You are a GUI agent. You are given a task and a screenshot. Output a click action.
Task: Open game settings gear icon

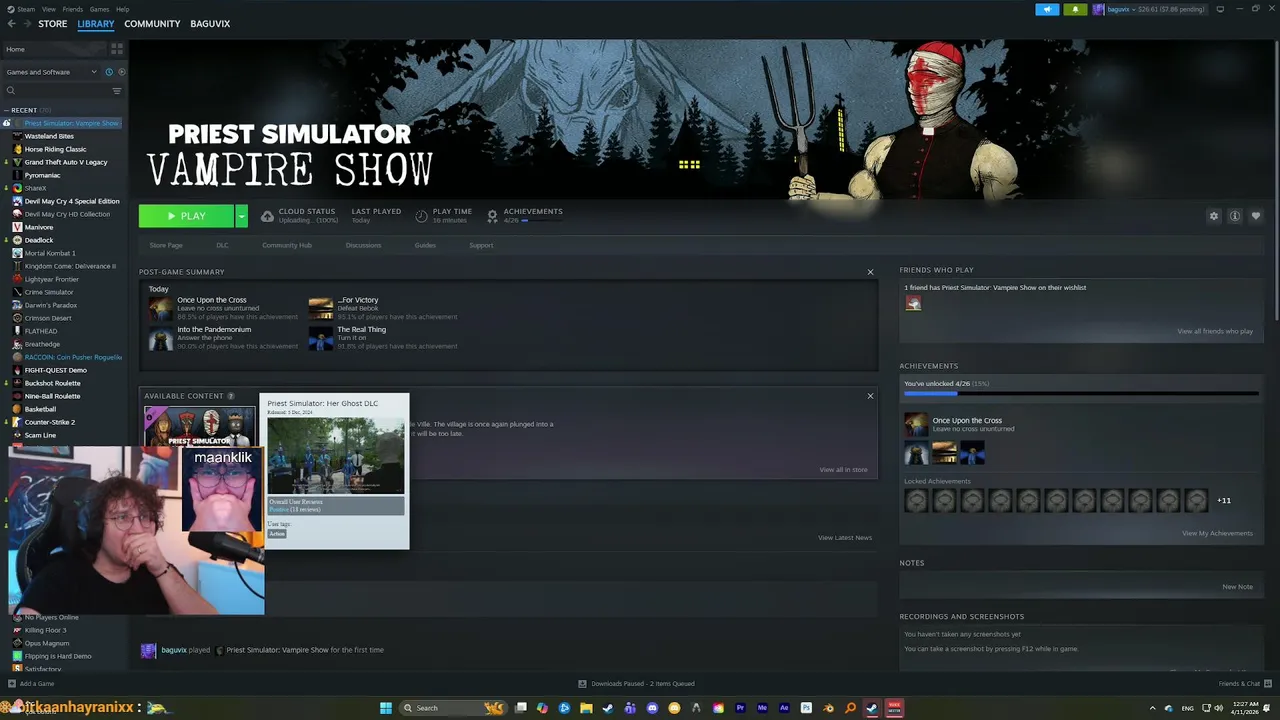1214,216
